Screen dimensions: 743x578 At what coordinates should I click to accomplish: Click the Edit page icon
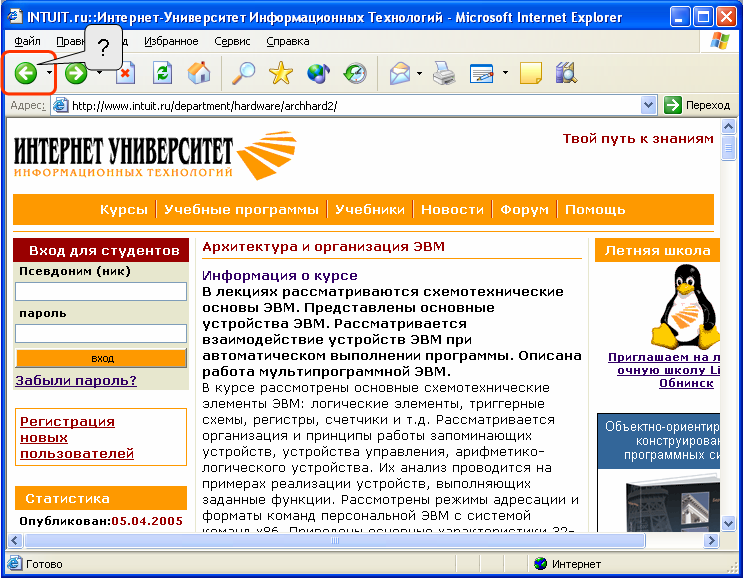[x=482, y=73]
